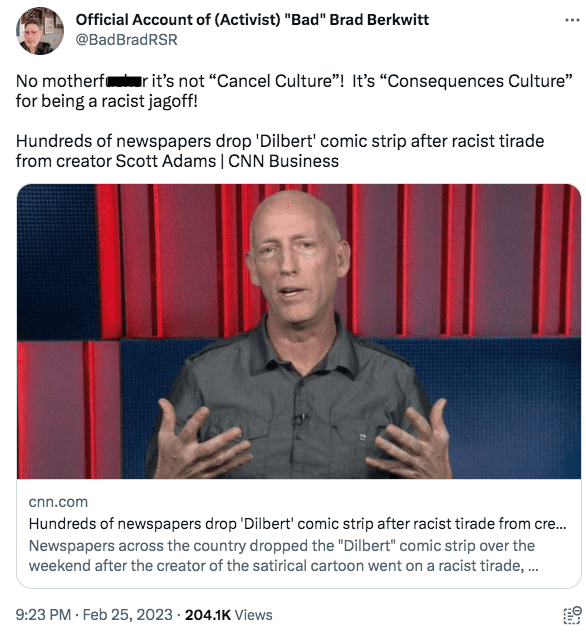Open the three-dot more options menu
This screenshot has width=586, height=635.
[x=571, y=20]
